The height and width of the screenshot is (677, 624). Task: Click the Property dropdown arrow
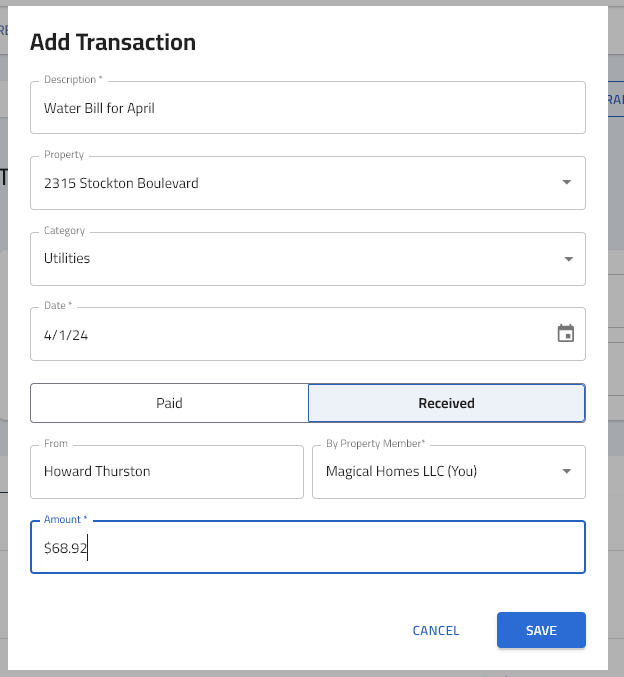point(567,183)
